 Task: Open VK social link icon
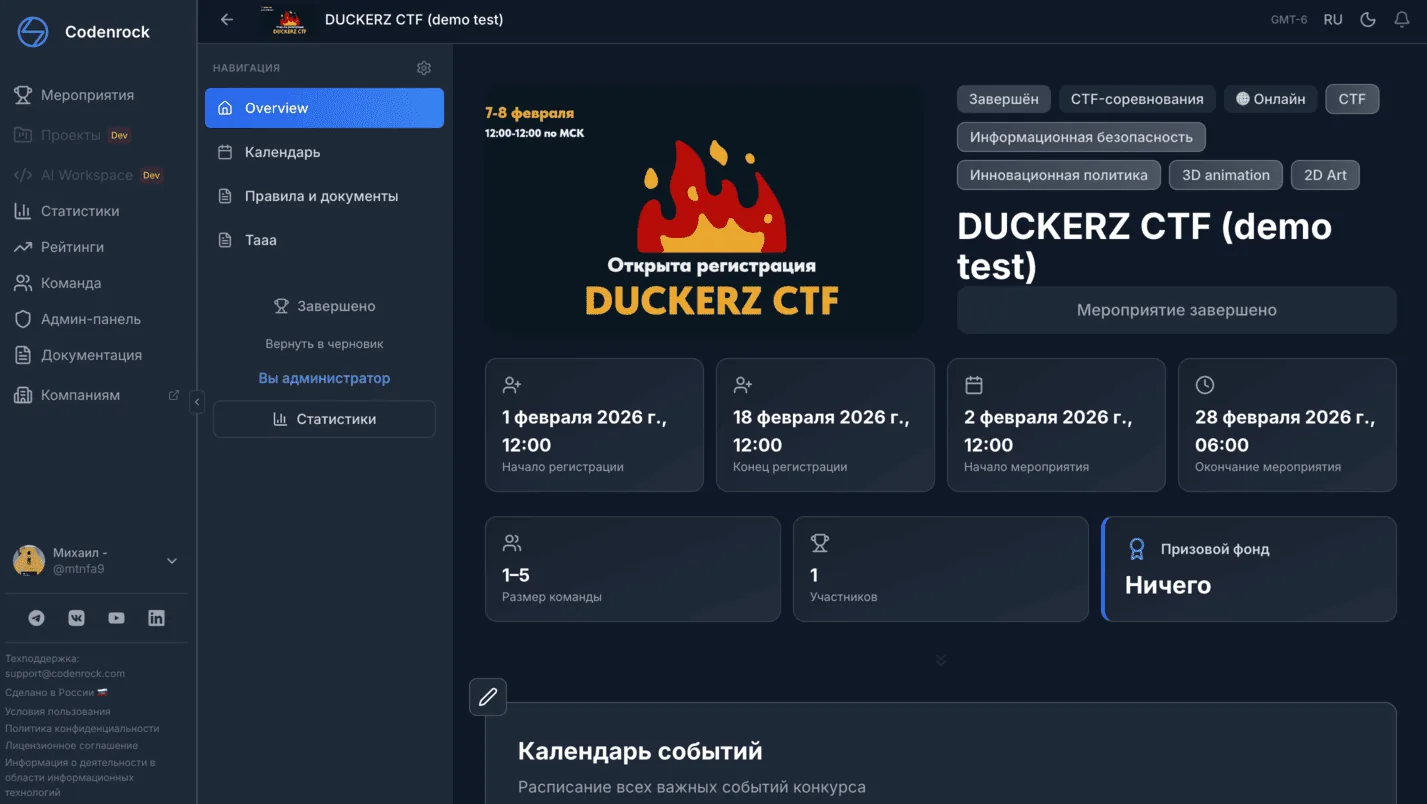pyautogui.click(x=77, y=618)
